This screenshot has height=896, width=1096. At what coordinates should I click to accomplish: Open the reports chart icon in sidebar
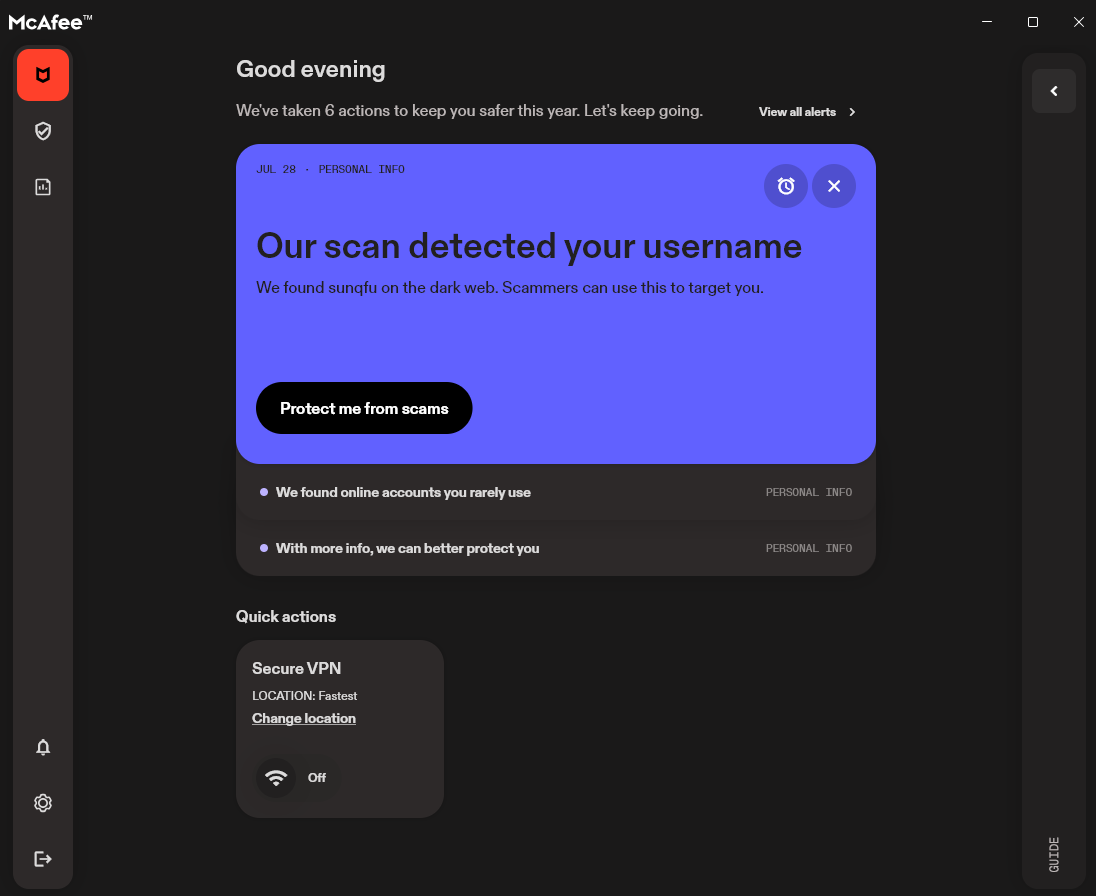tap(43, 187)
